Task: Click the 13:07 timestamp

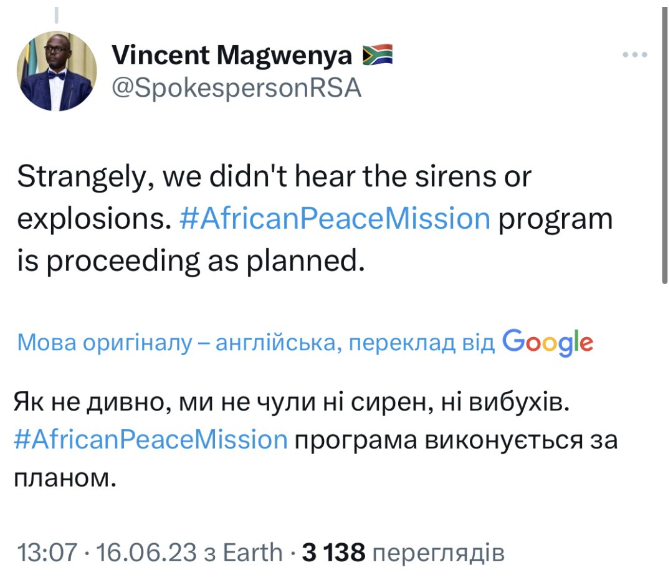Action: [x=46, y=552]
